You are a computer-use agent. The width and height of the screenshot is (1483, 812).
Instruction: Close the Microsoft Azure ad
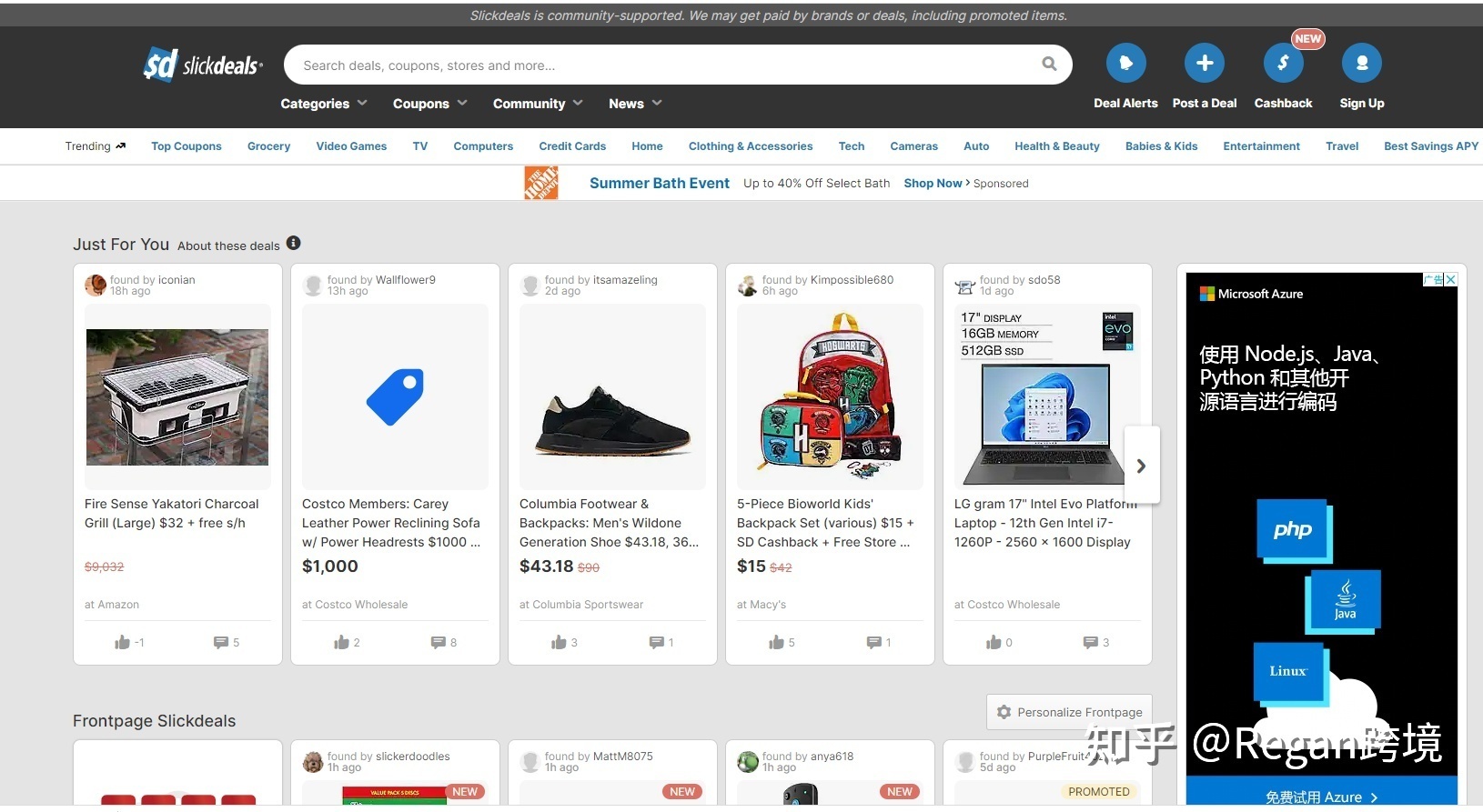(1451, 279)
